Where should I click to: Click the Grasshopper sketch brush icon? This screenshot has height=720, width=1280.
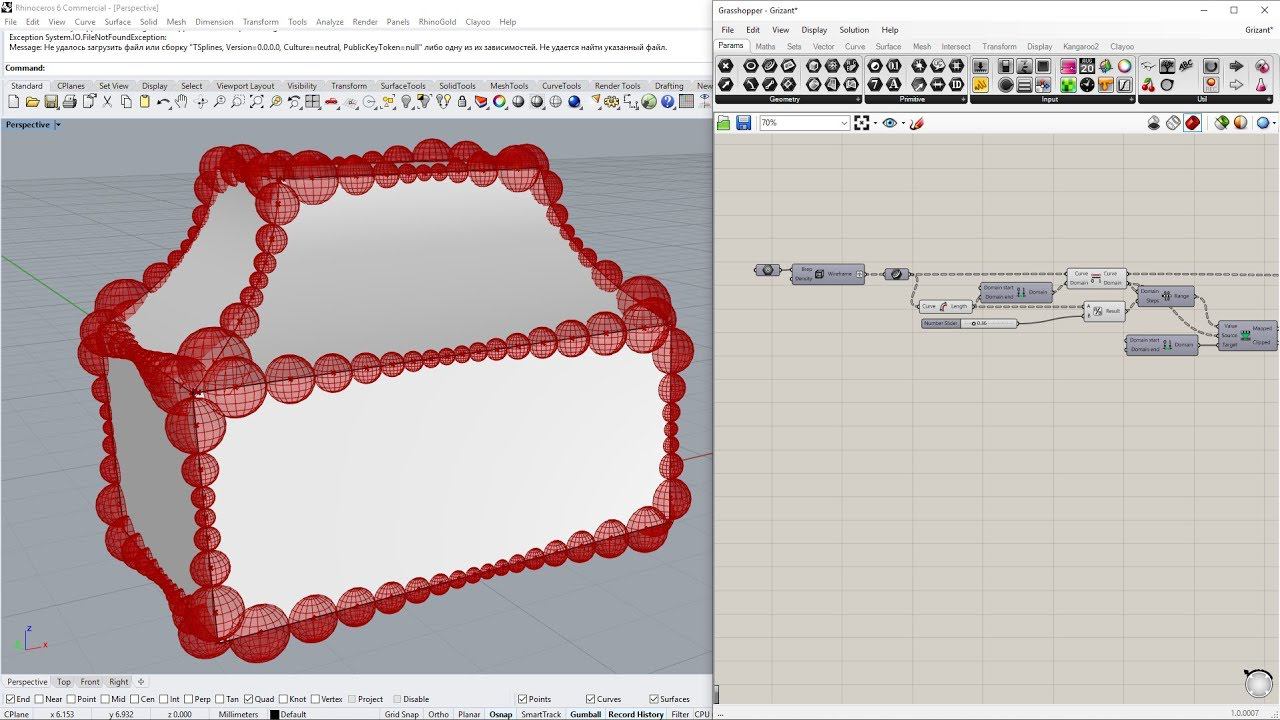tap(917, 123)
